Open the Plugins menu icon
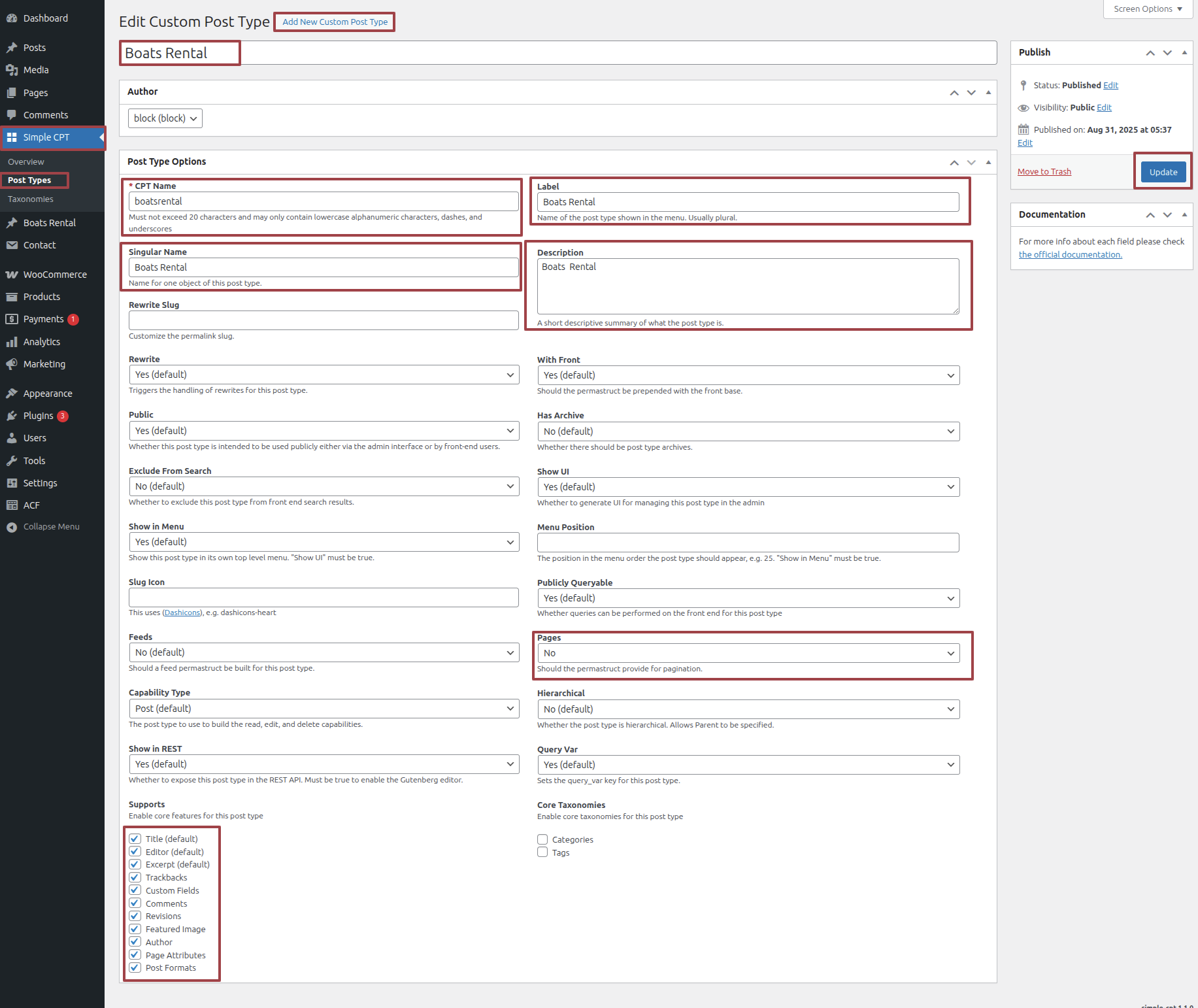 tap(12, 416)
